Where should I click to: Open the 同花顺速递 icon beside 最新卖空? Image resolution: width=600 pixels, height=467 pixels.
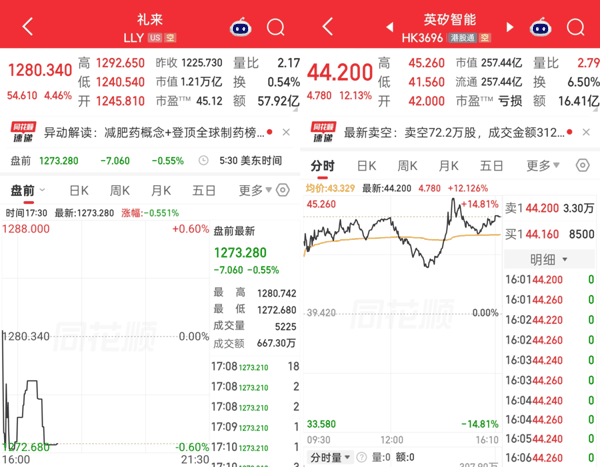pos(323,132)
